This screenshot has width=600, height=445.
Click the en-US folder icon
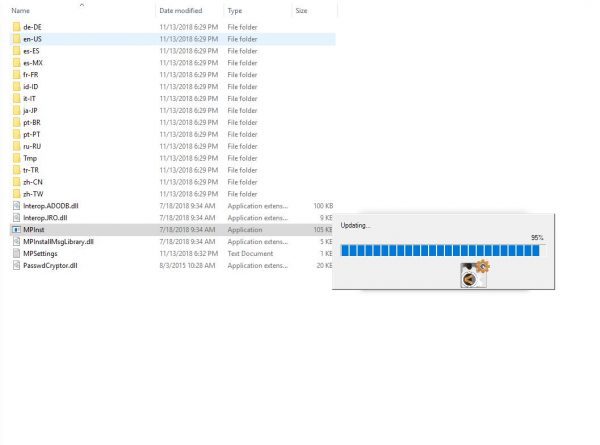[x=16, y=39]
